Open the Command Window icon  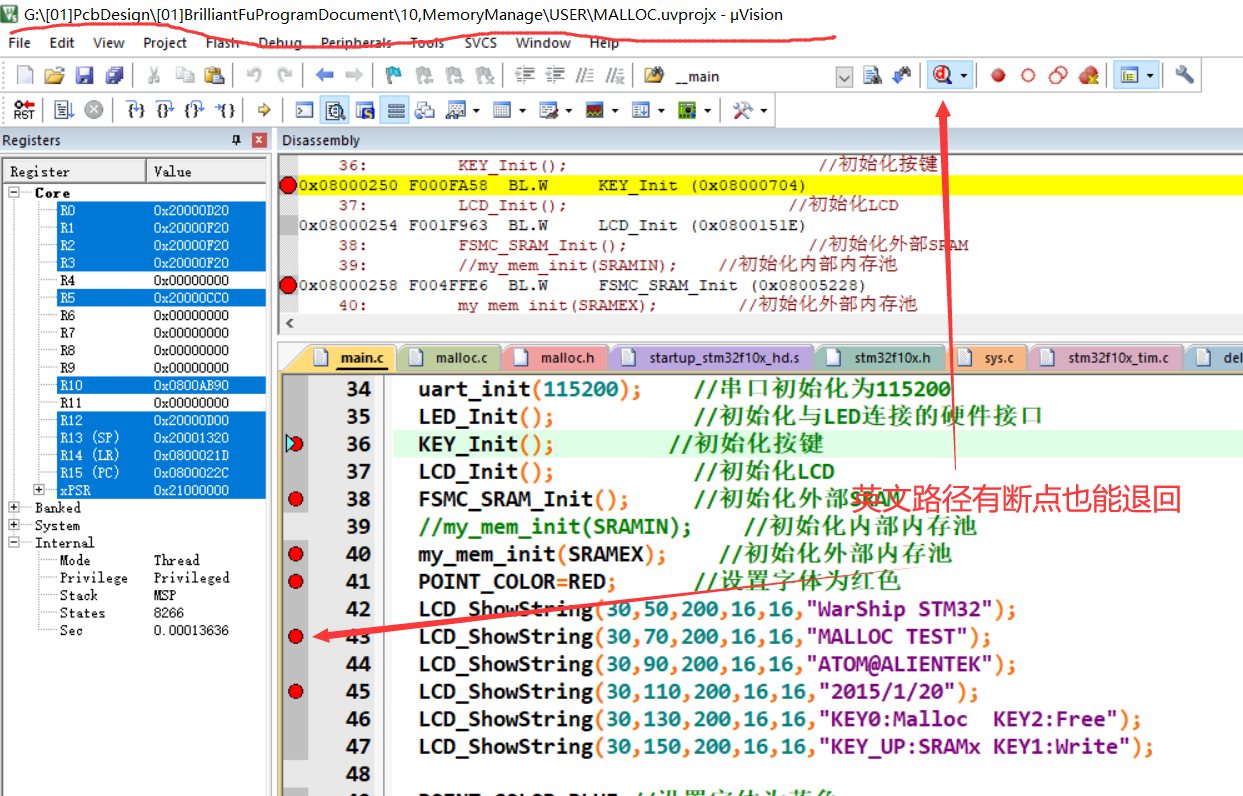303,110
